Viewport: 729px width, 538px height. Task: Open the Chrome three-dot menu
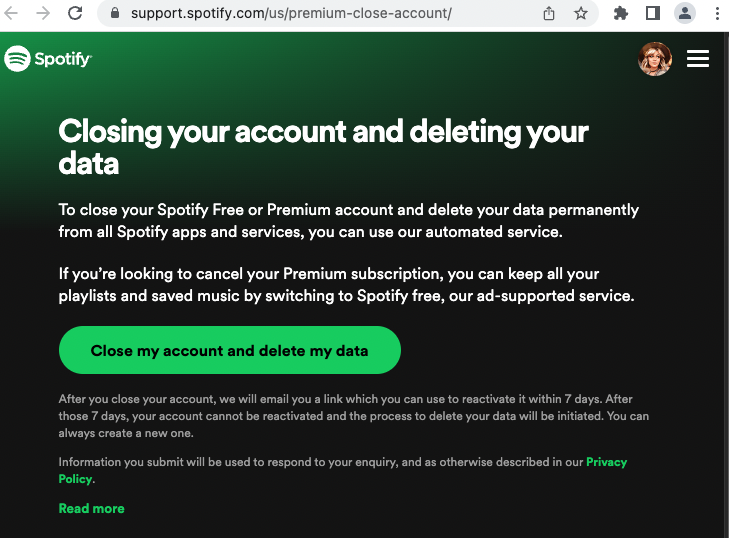pyautogui.click(x=717, y=13)
